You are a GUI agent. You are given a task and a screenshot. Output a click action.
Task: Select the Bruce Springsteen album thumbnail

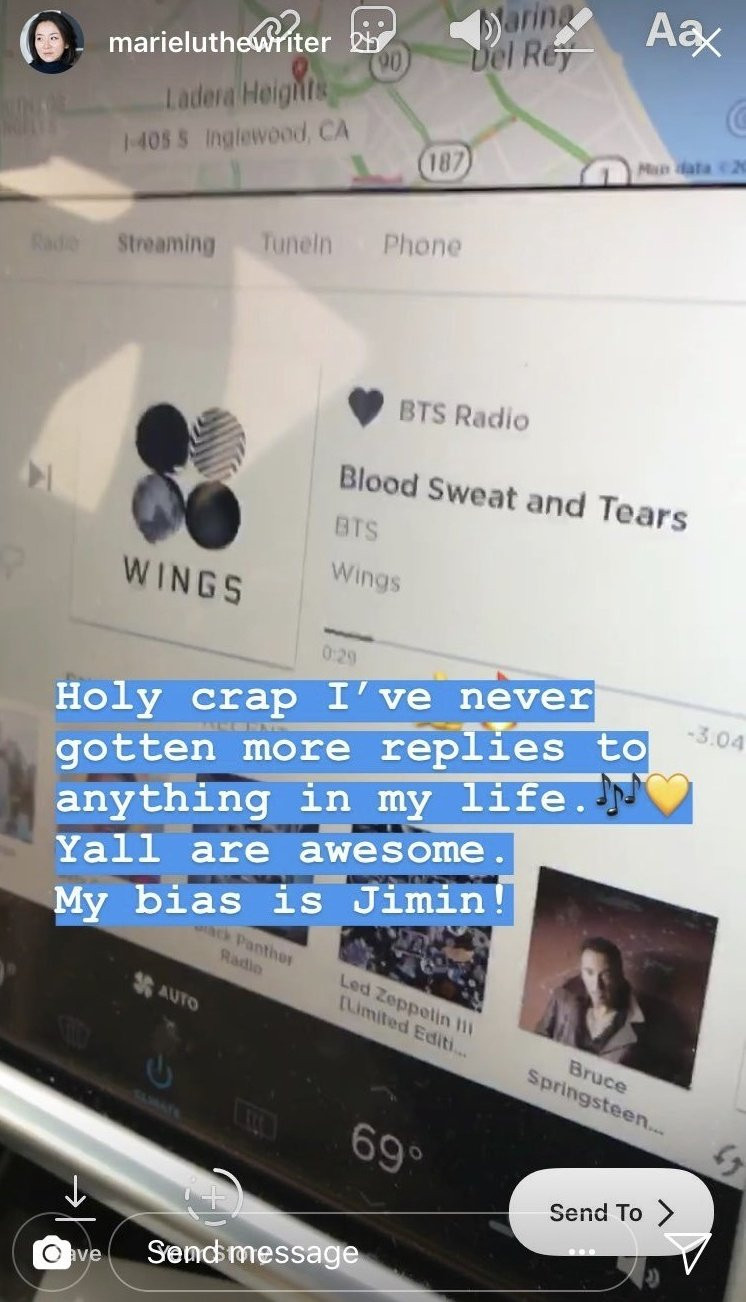617,975
